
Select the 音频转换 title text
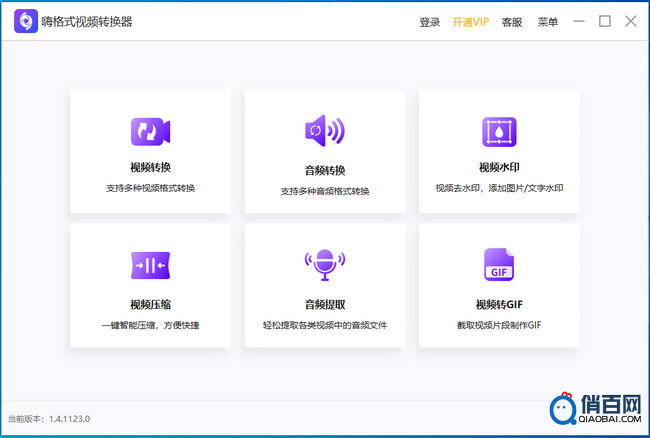point(325,170)
